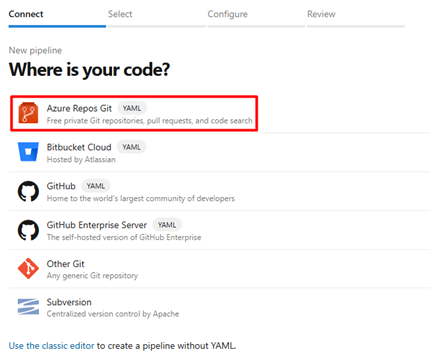Click the YAML badge beside Azure Repos Git
The height and width of the screenshot is (362, 435).
[132, 108]
